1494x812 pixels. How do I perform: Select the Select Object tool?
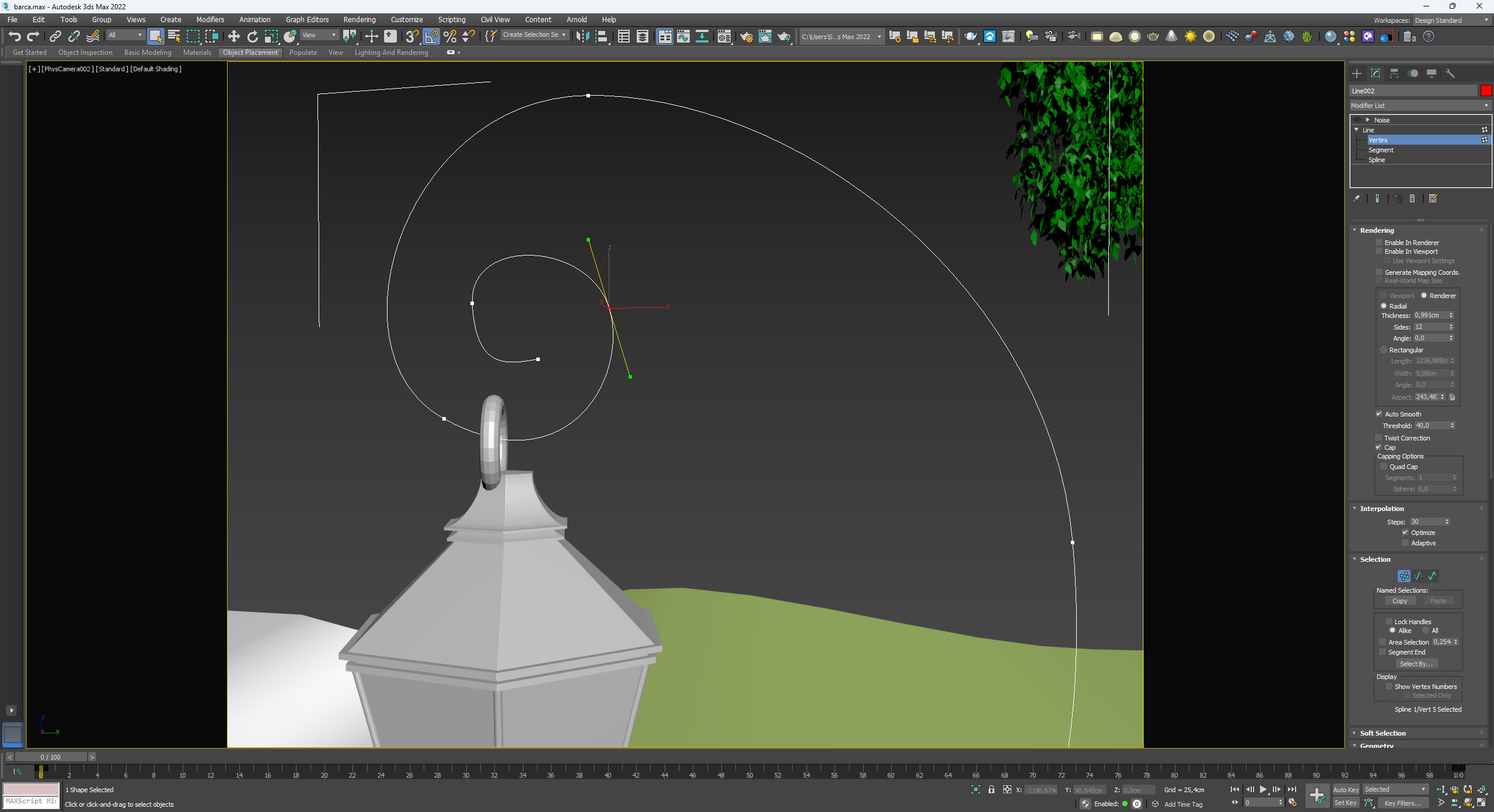155,36
